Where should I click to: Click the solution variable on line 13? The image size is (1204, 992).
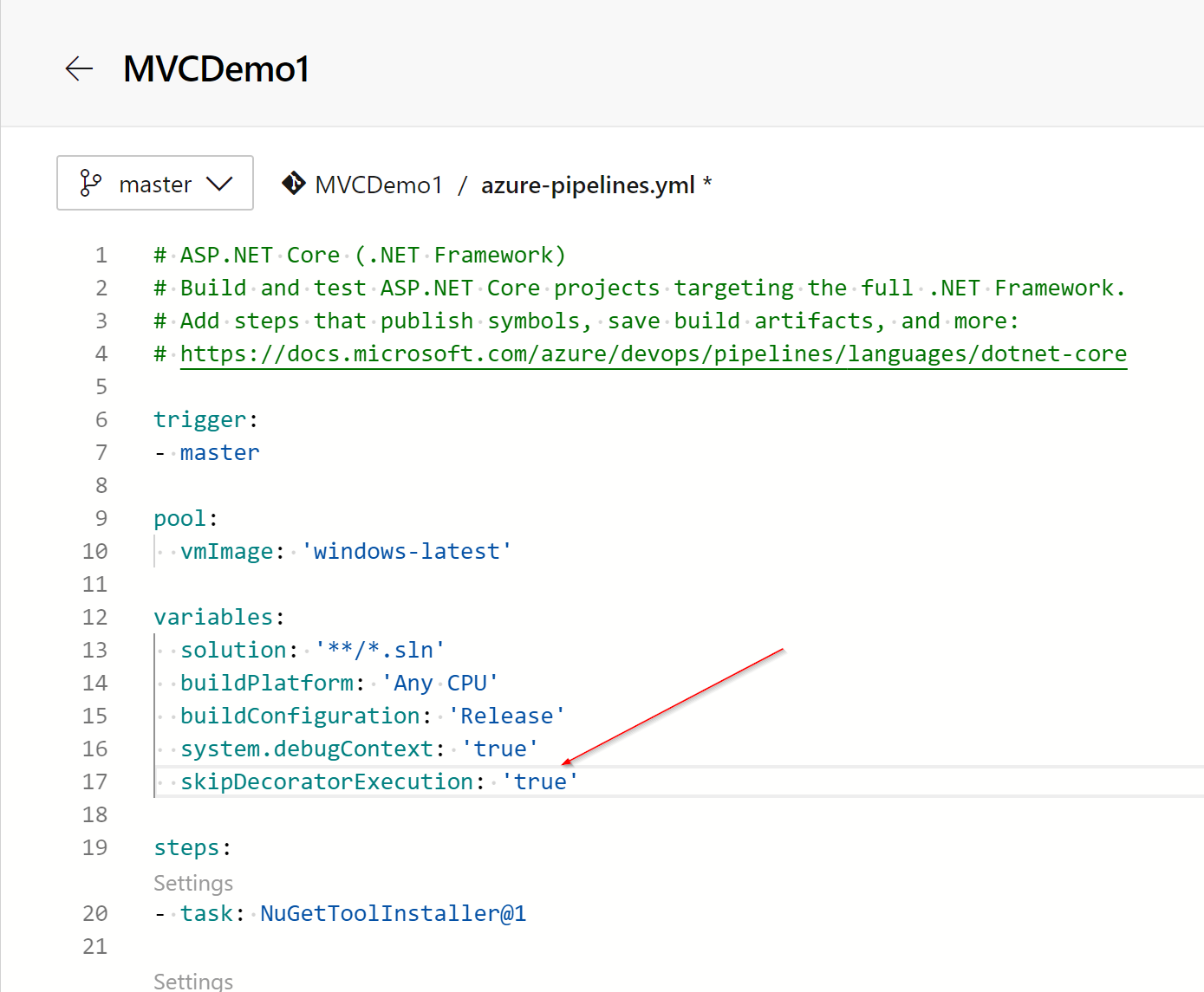[233, 650]
